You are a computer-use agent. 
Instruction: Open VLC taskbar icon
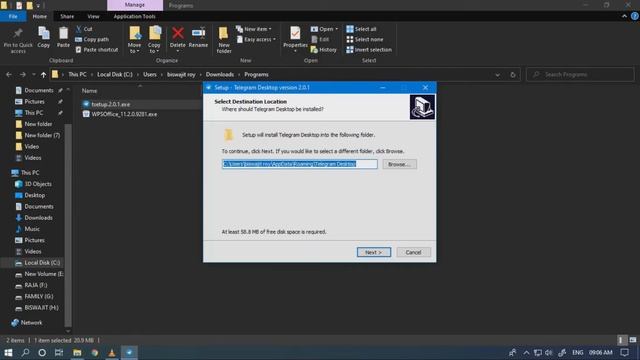coord(111,352)
